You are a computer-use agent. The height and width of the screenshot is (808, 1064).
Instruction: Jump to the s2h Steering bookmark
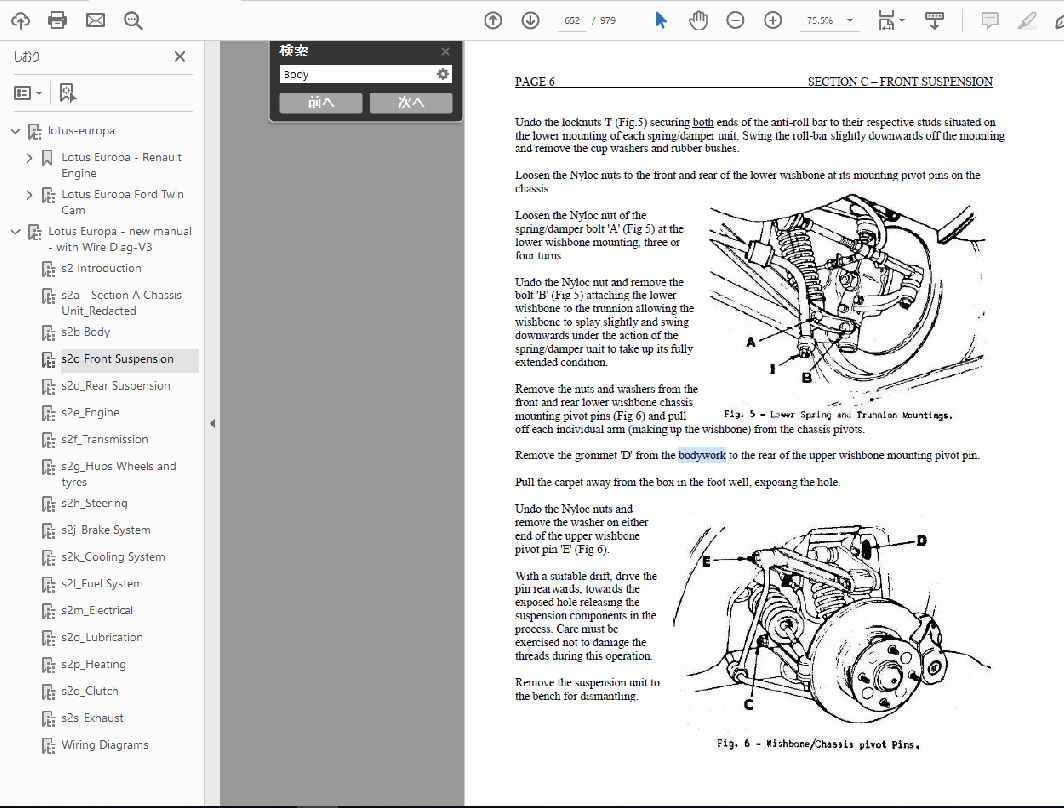click(x=94, y=503)
